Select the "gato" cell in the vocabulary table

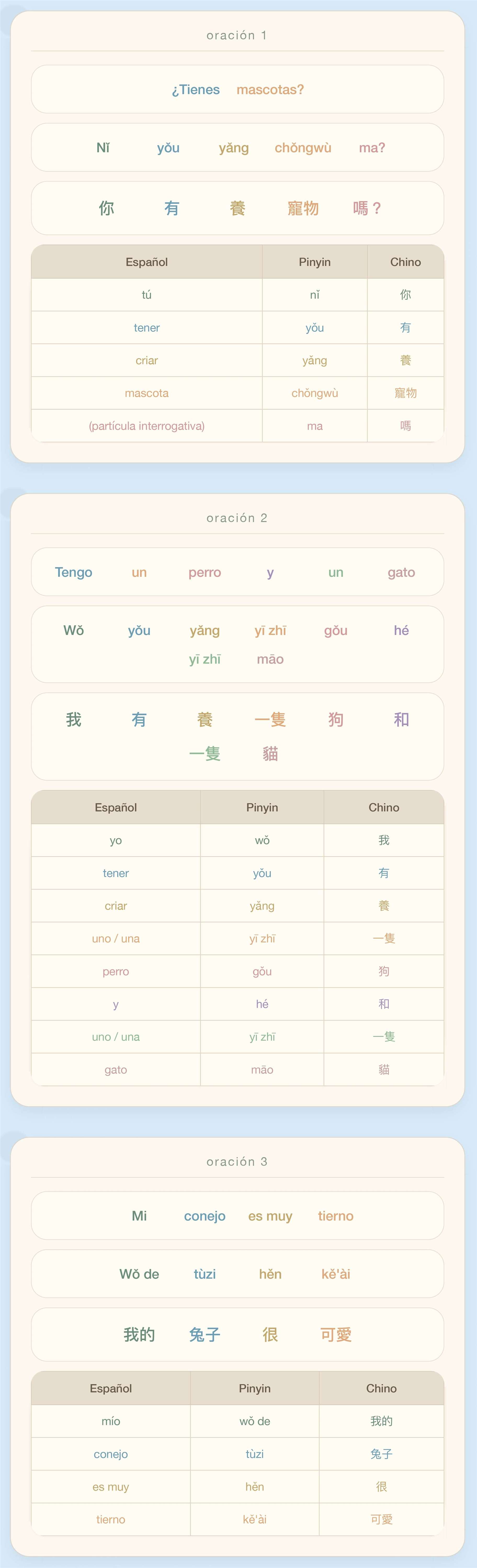(x=116, y=1069)
